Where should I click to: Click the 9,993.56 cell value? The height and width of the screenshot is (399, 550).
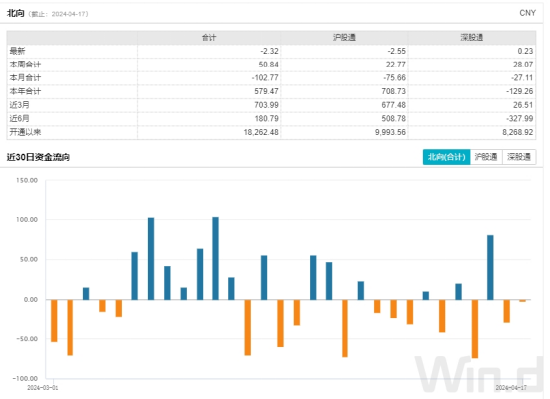pyautogui.click(x=390, y=132)
